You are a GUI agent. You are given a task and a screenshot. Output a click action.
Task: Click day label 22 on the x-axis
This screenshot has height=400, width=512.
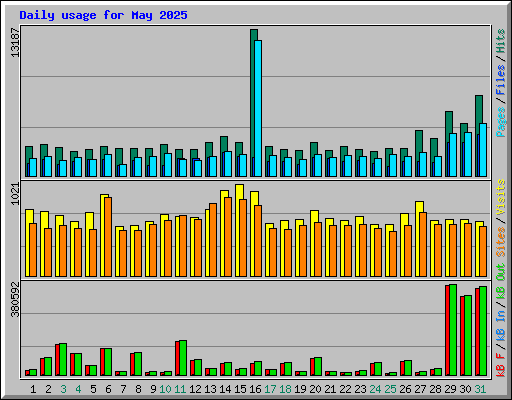tap(345, 389)
